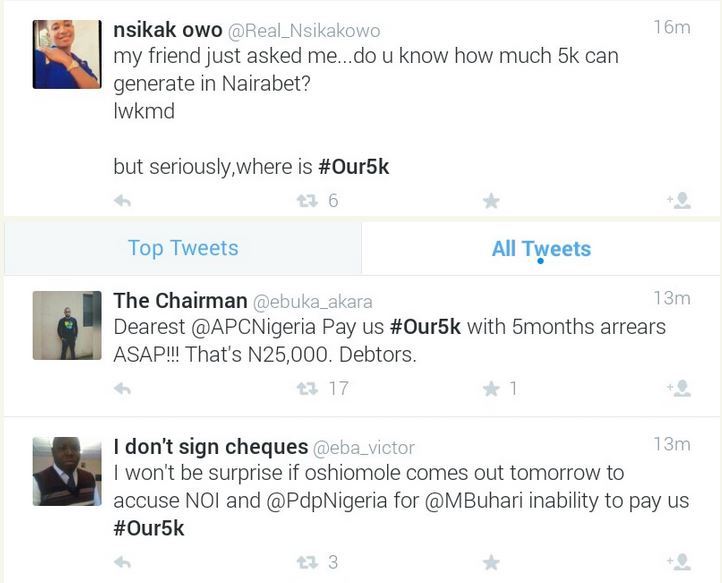Favorite The Chairman's tweet with star

tap(491, 389)
